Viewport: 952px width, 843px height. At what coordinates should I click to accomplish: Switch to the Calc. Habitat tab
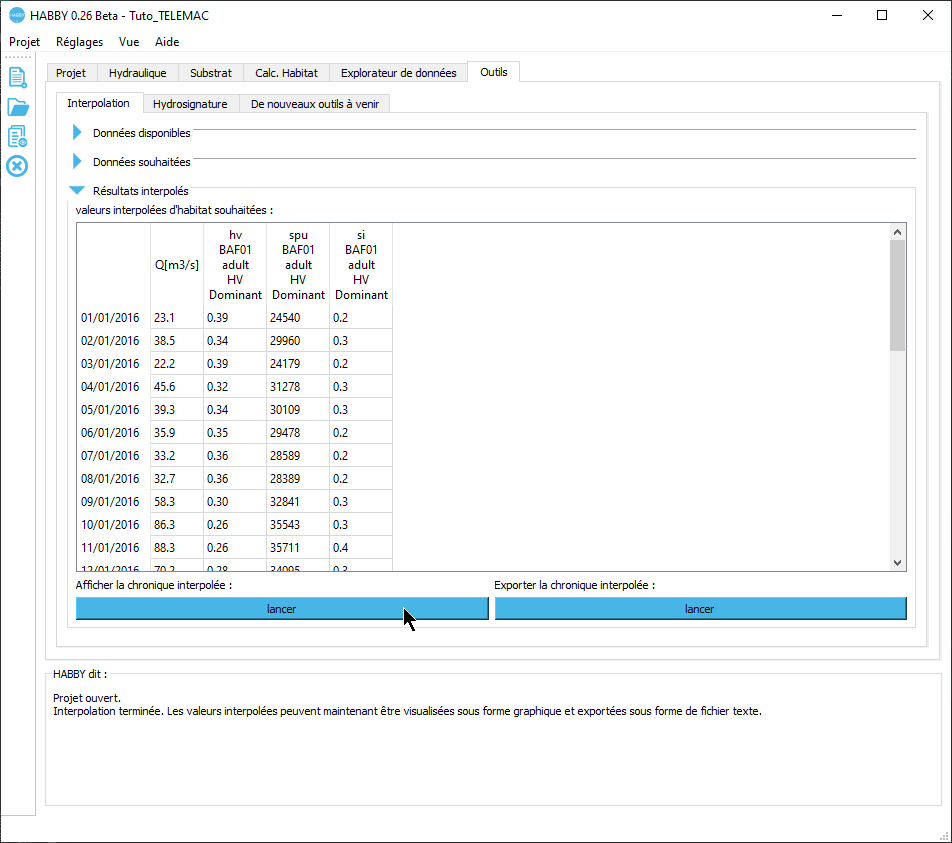coord(286,73)
